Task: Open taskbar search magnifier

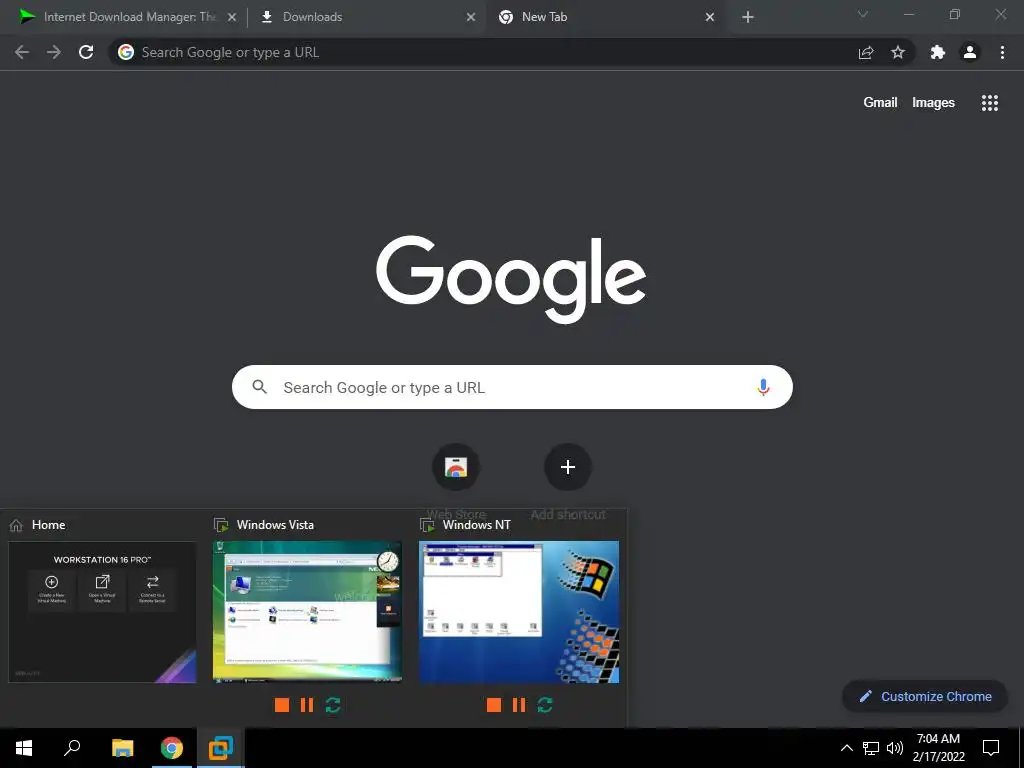Action: [x=72, y=748]
